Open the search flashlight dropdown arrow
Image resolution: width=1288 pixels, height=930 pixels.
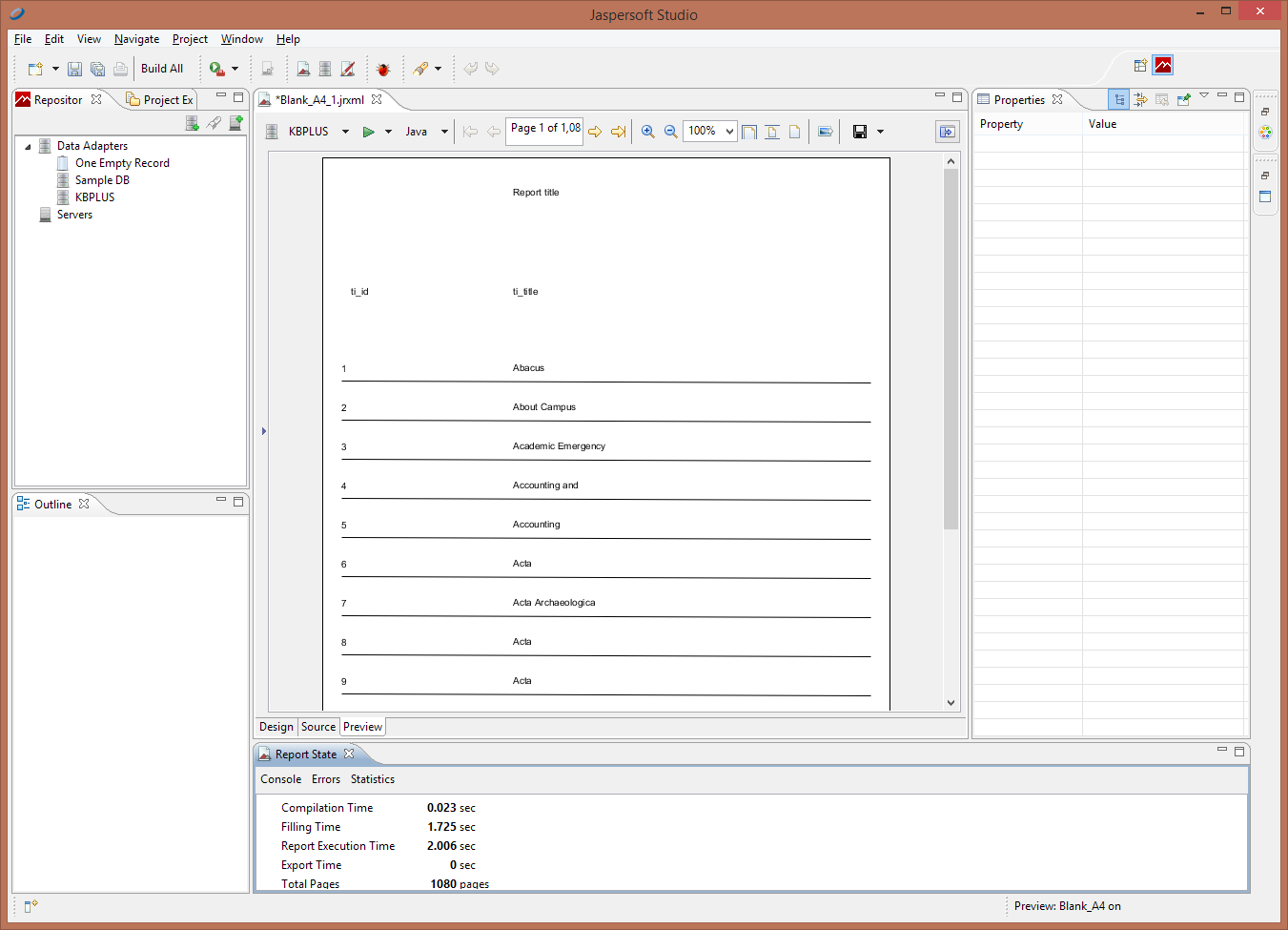[x=438, y=69]
